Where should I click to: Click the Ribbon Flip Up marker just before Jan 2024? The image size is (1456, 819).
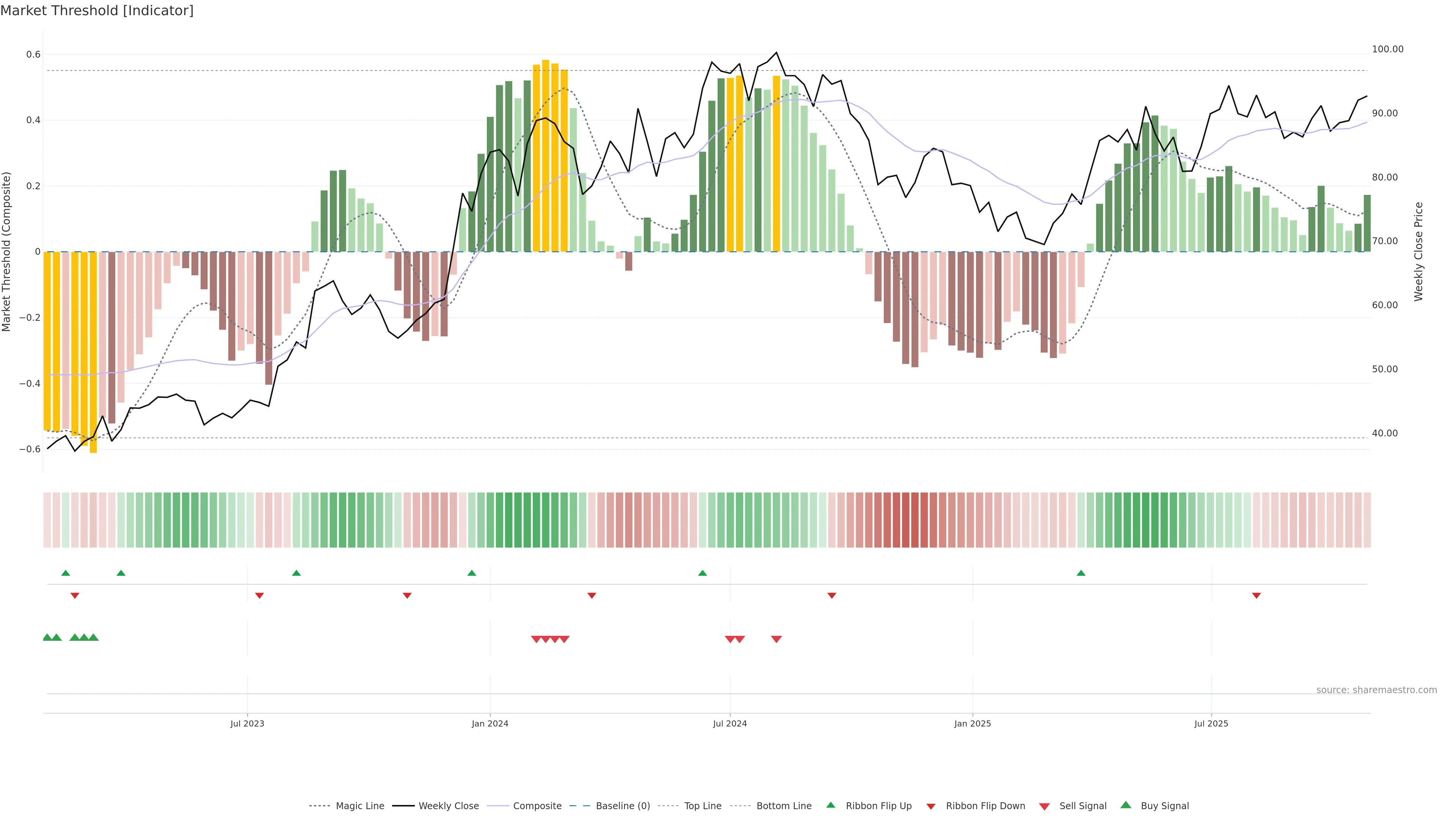click(472, 573)
